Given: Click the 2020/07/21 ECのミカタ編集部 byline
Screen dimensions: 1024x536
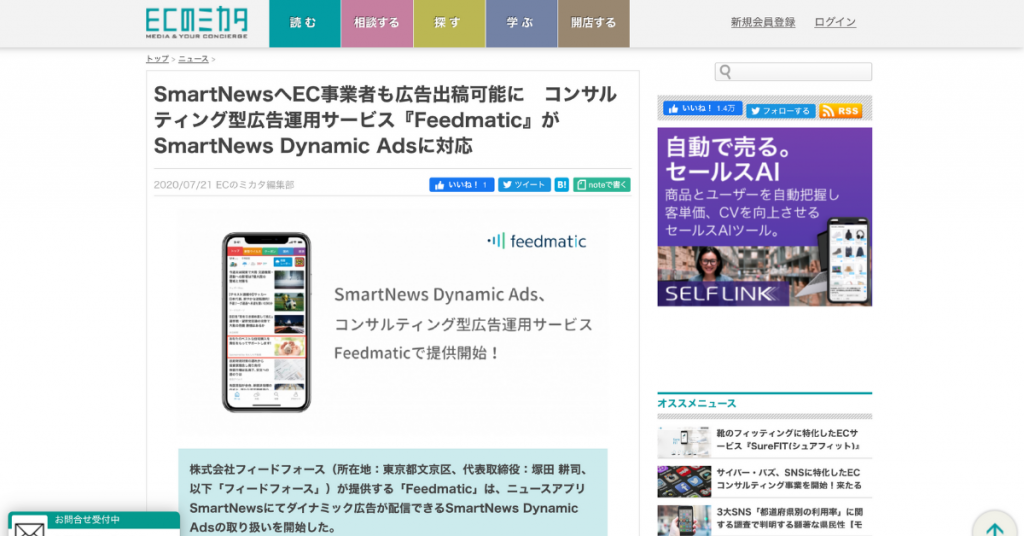Looking at the screenshot, I should point(224,185).
